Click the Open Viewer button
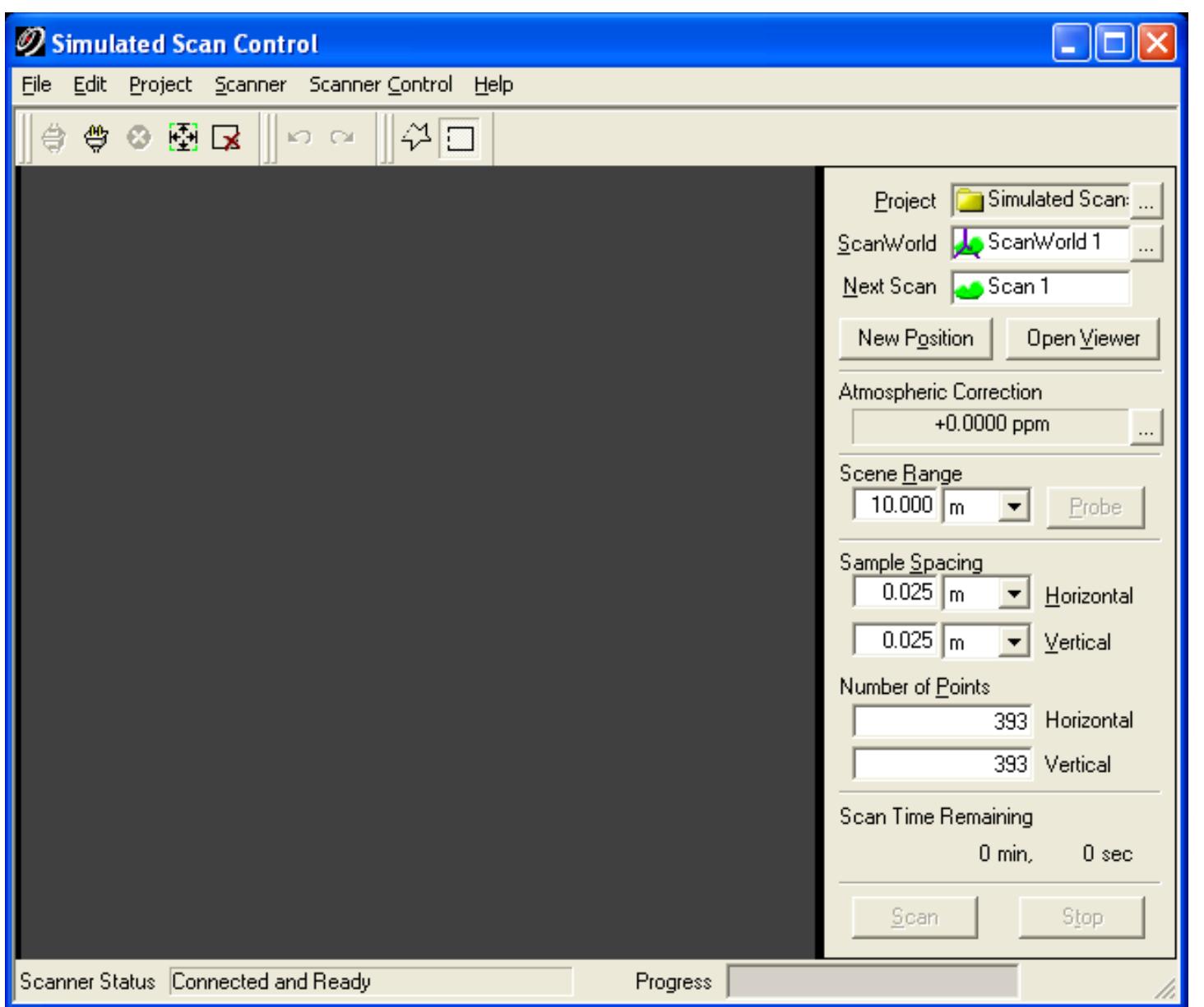This screenshot has width=1204, height=1007. (x=1082, y=339)
